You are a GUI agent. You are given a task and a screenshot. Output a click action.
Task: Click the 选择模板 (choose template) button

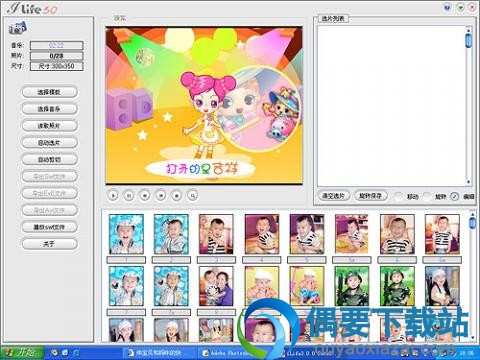click(49, 92)
